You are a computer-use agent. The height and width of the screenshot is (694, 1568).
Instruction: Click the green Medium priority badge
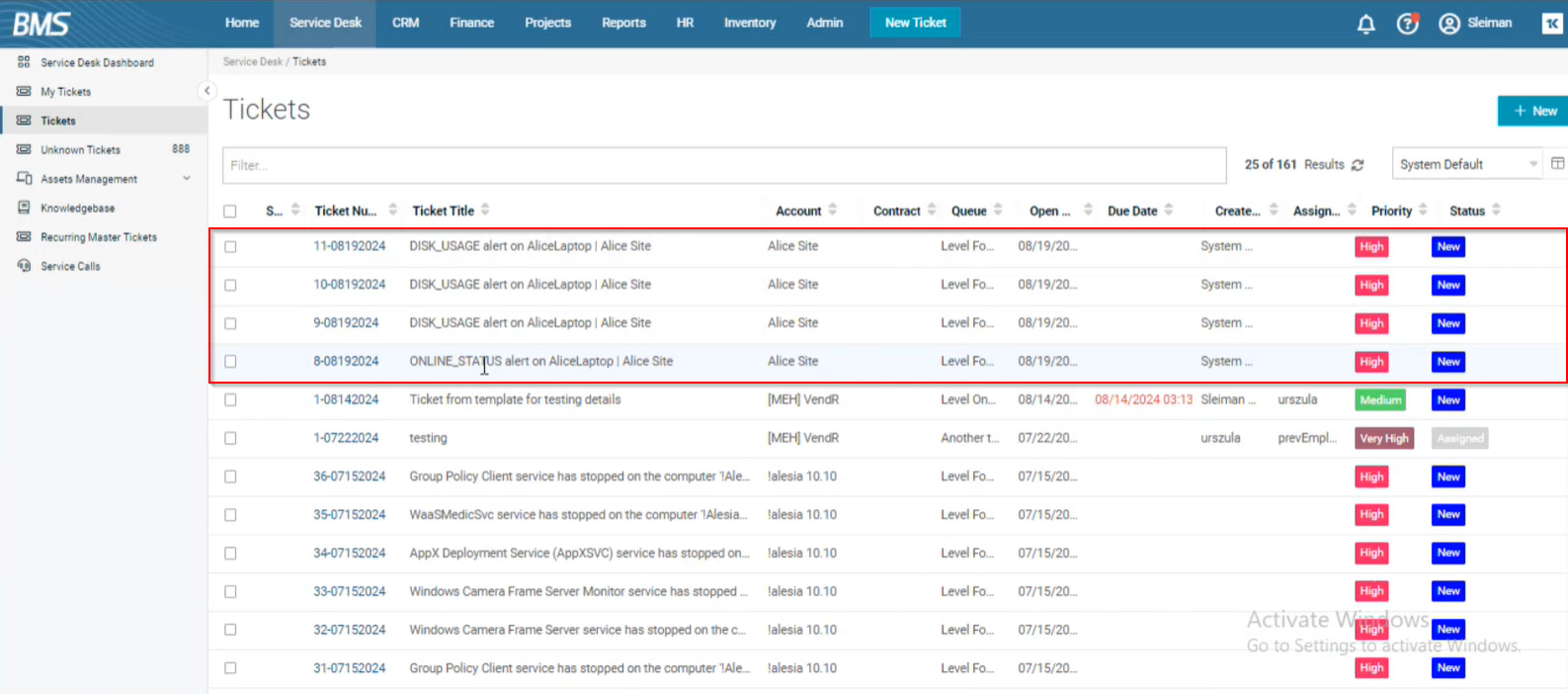(1379, 400)
